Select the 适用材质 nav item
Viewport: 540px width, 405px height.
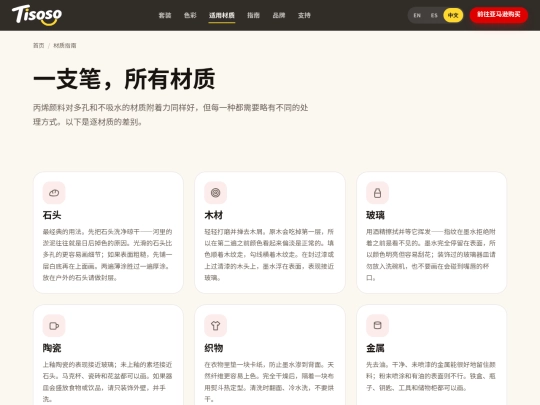point(222,15)
